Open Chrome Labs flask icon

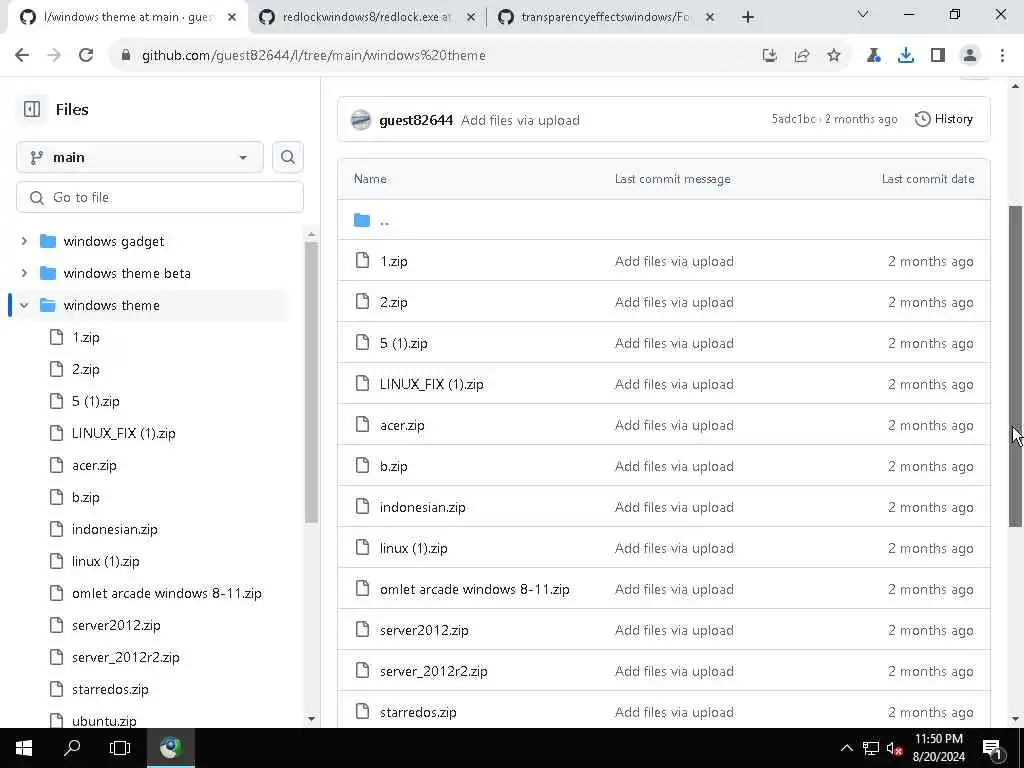tap(874, 56)
